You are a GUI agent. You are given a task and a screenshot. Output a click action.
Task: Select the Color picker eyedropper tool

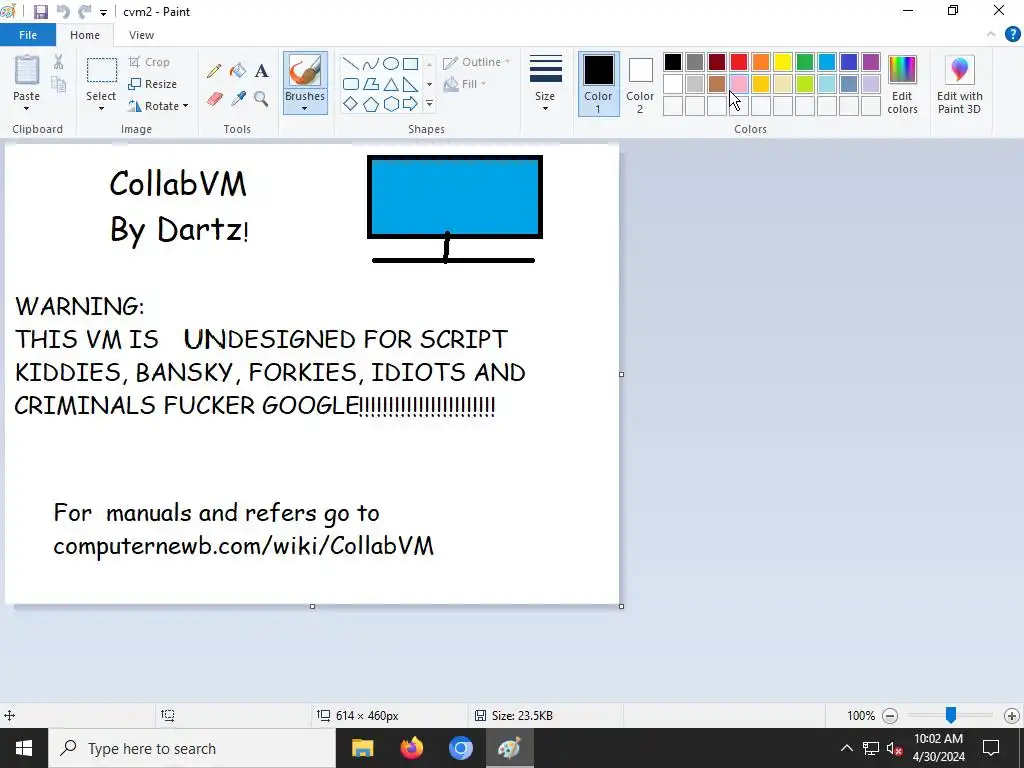pos(238,99)
